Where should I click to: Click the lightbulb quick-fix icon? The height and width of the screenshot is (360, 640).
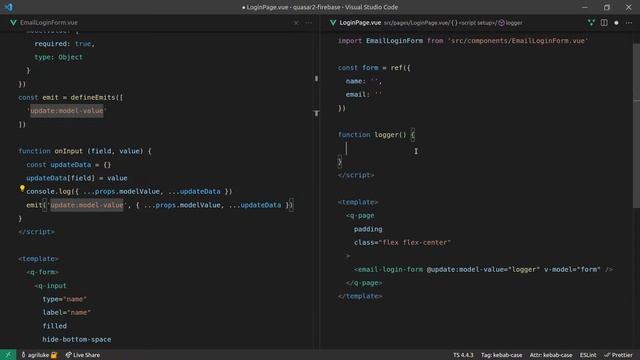coord(22,188)
